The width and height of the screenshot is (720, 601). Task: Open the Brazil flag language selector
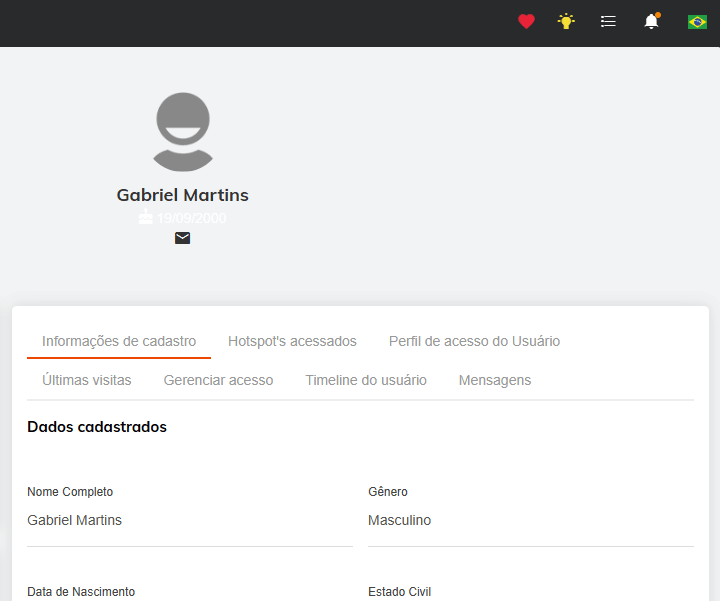[697, 21]
